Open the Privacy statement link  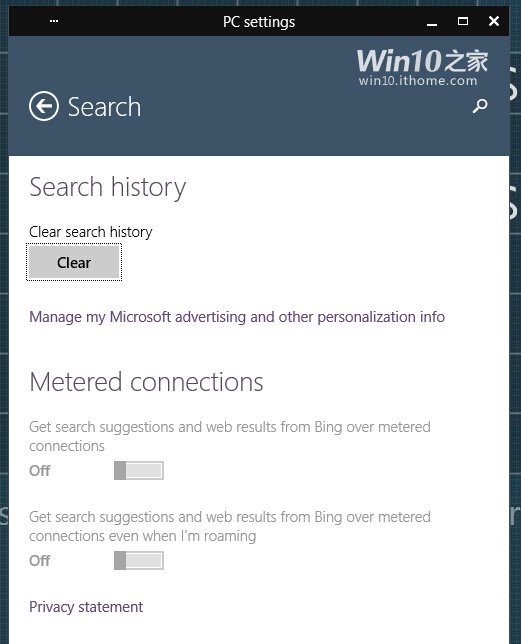[86, 607]
